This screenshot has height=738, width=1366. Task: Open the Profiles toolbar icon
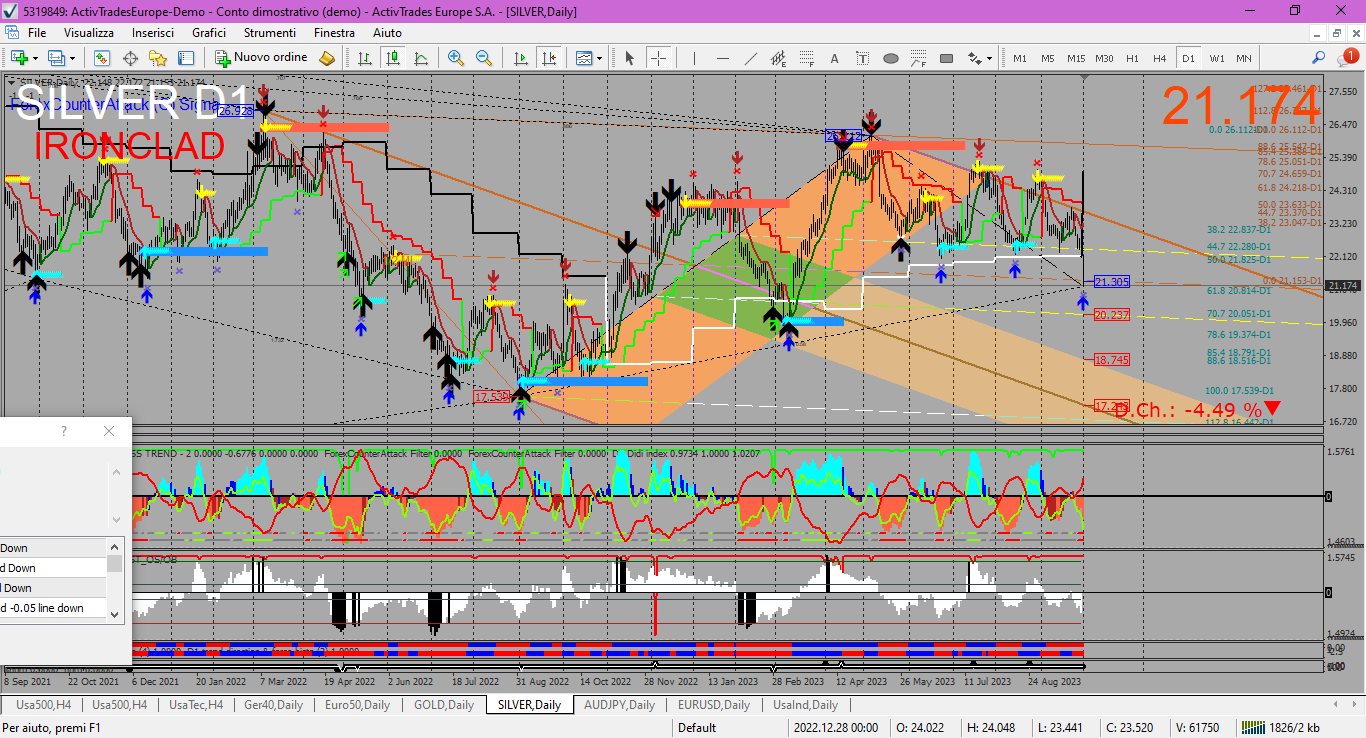pyautogui.click(x=55, y=58)
